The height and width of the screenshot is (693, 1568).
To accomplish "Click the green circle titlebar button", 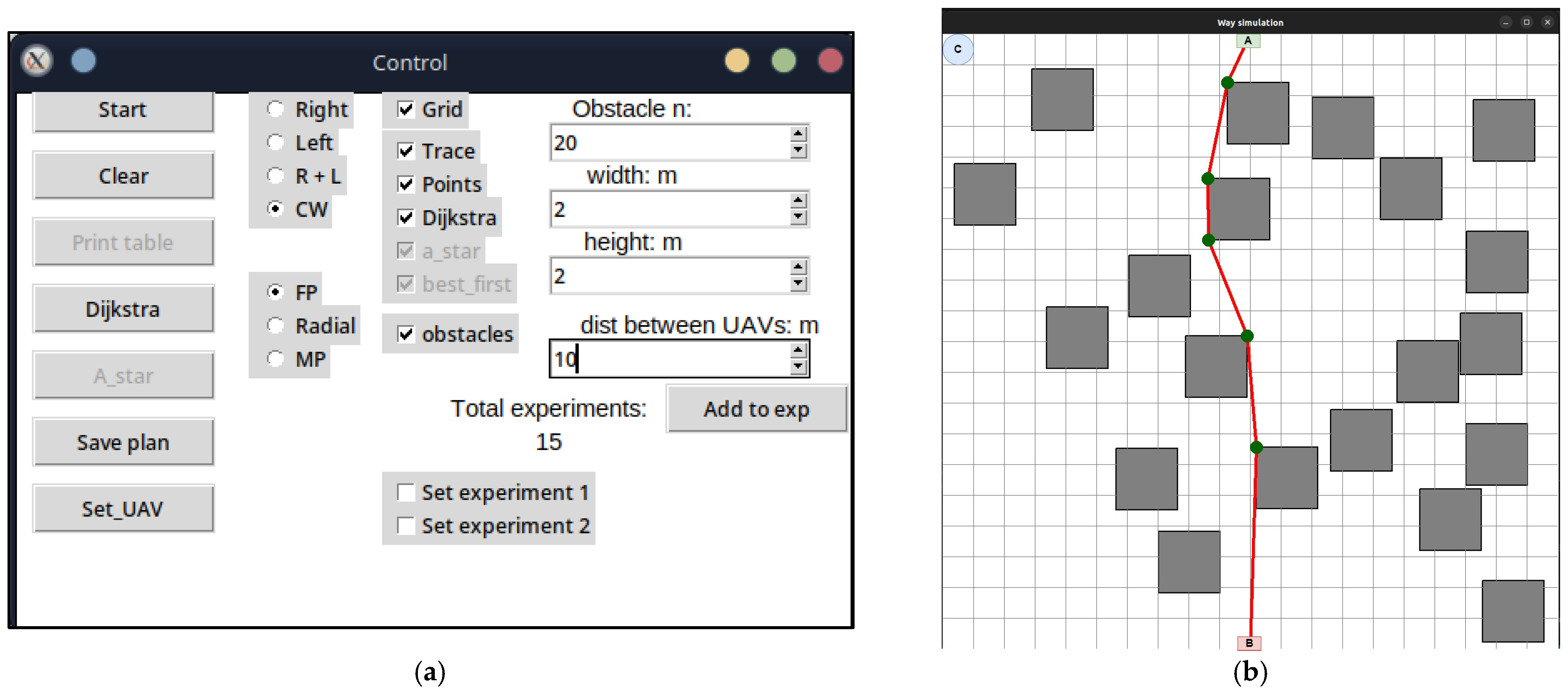I will click(783, 61).
